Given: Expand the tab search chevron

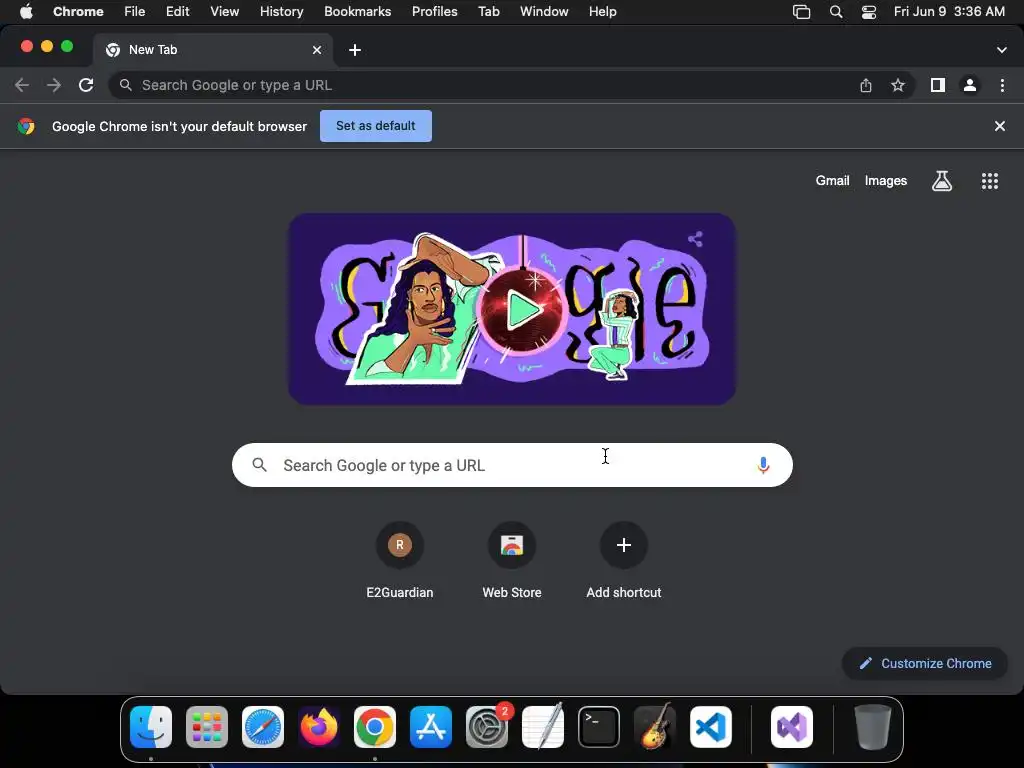Looking at the screenshot, I should click(1002, 50).
